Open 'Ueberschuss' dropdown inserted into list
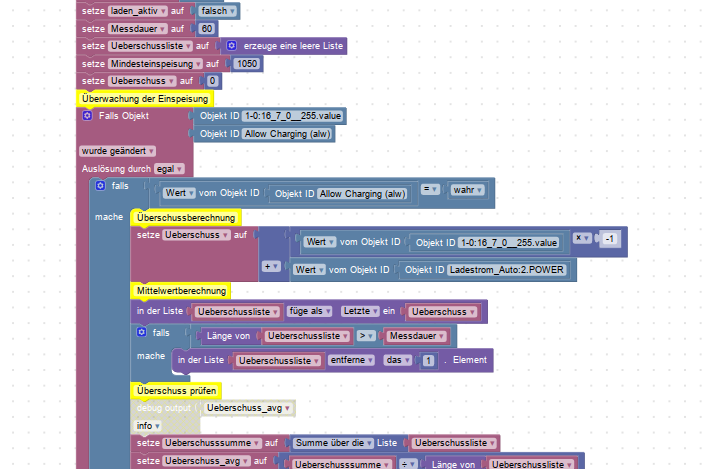This screenshot has height=469, width=712. coord(443,312)
